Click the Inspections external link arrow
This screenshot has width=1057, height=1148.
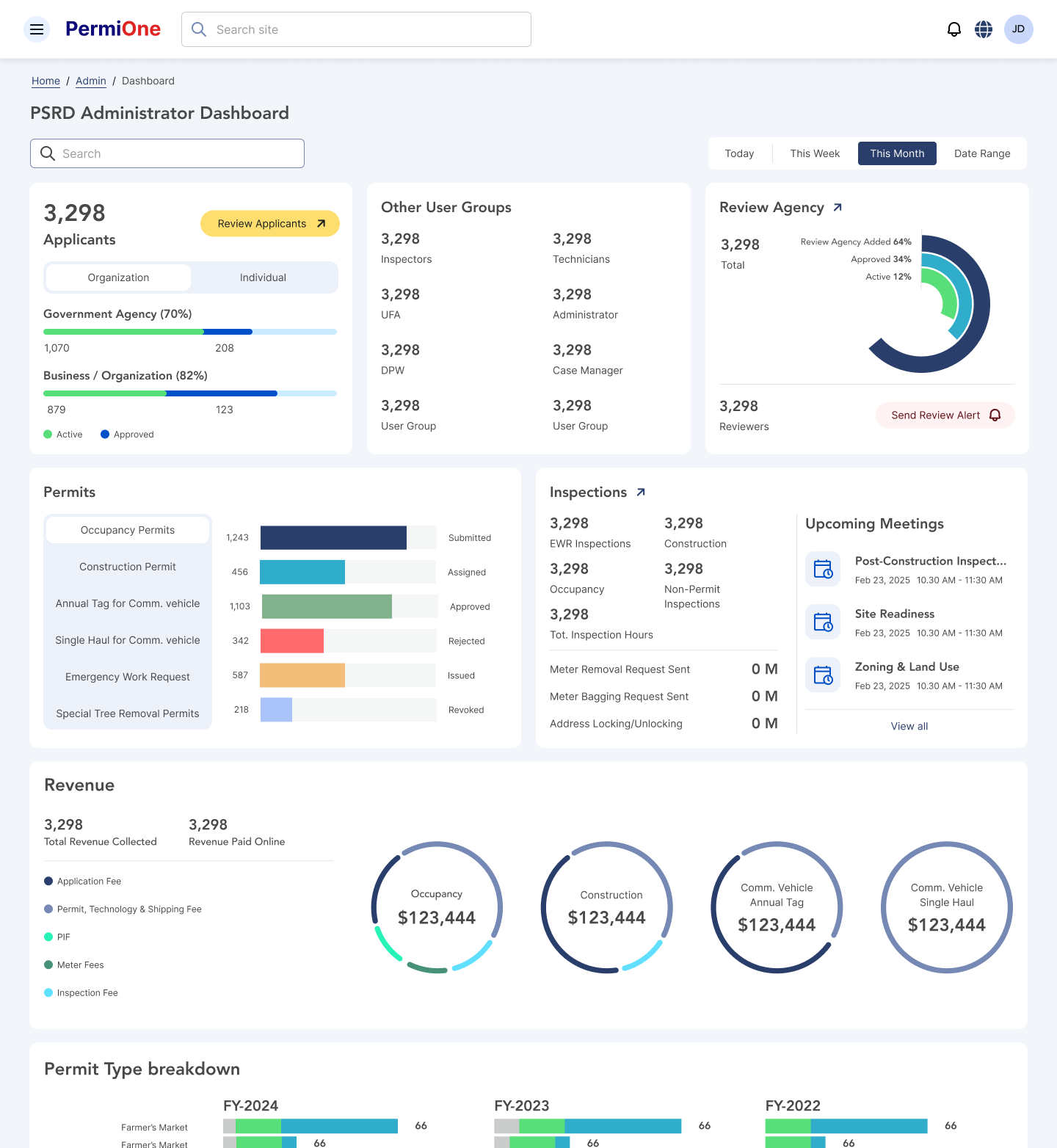641,493
